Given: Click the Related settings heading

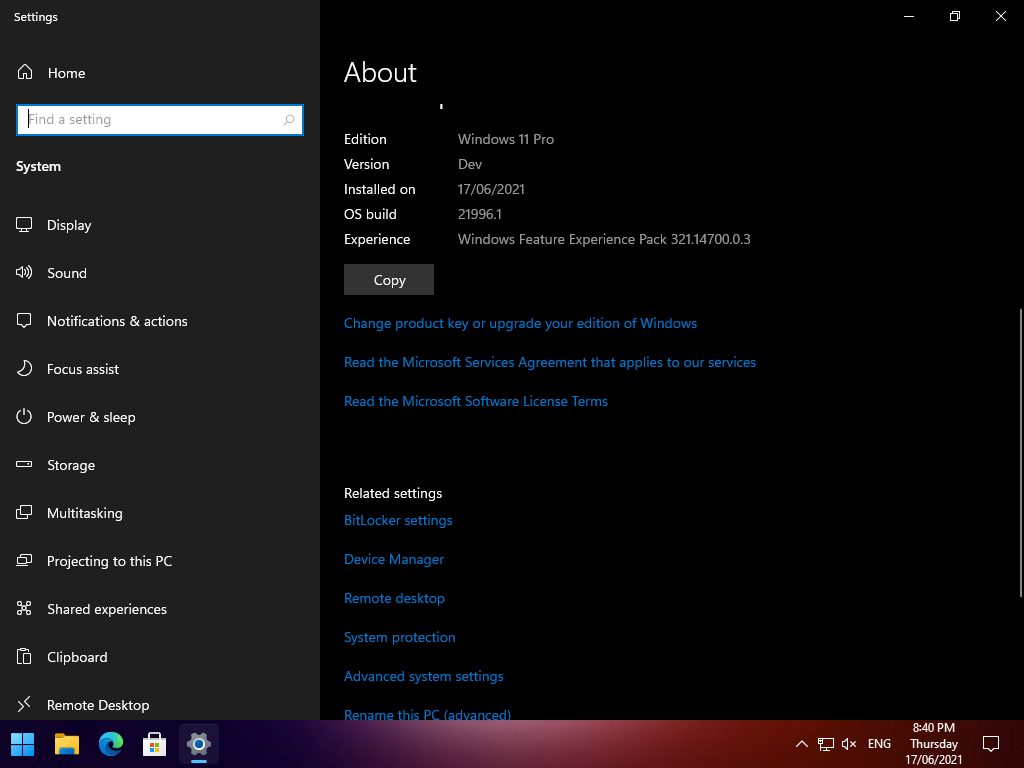Looking at the screenshot, I should 393,493.
